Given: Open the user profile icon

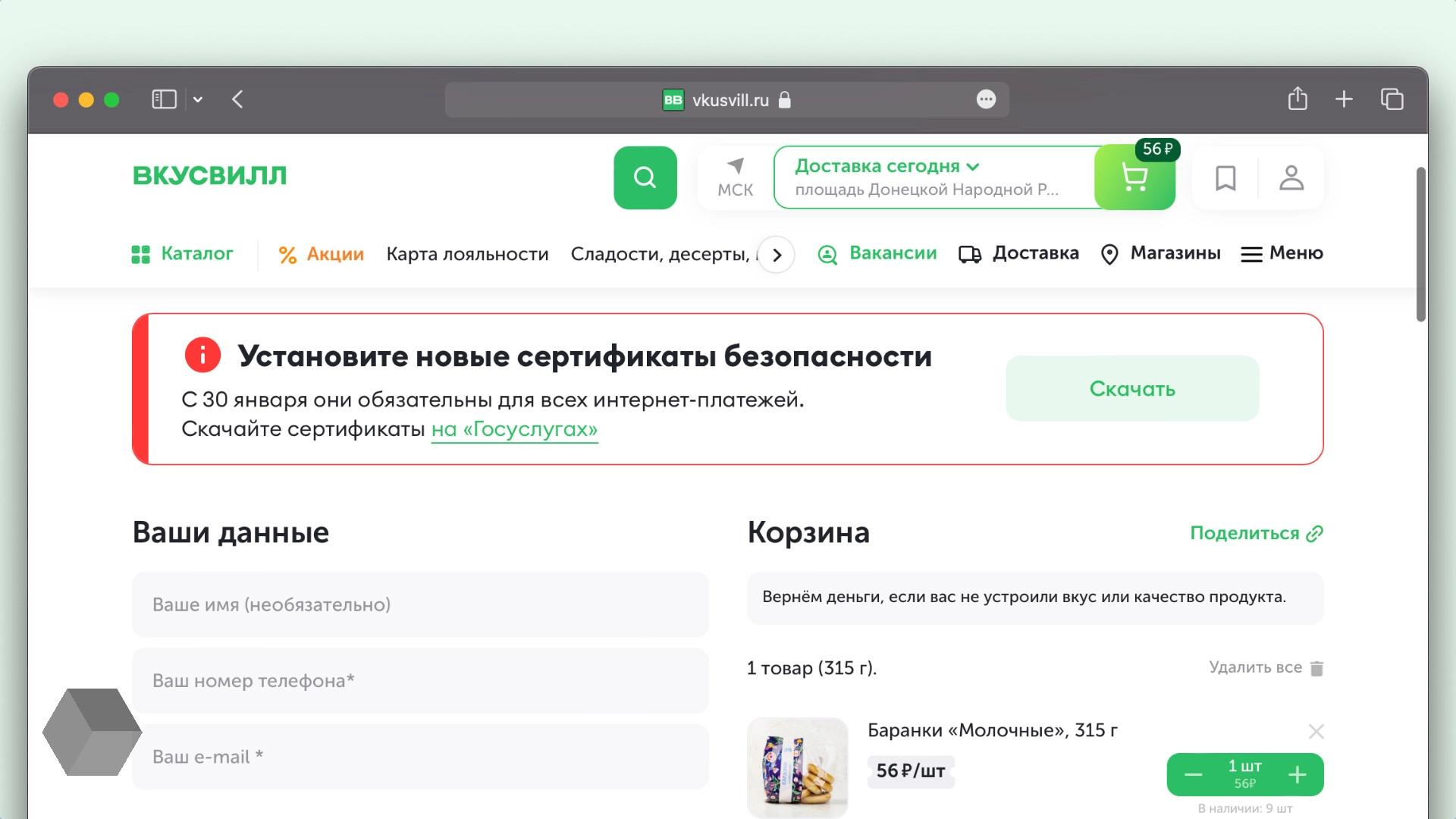Looking at the screenshot, I should [x=1291, y=178].
